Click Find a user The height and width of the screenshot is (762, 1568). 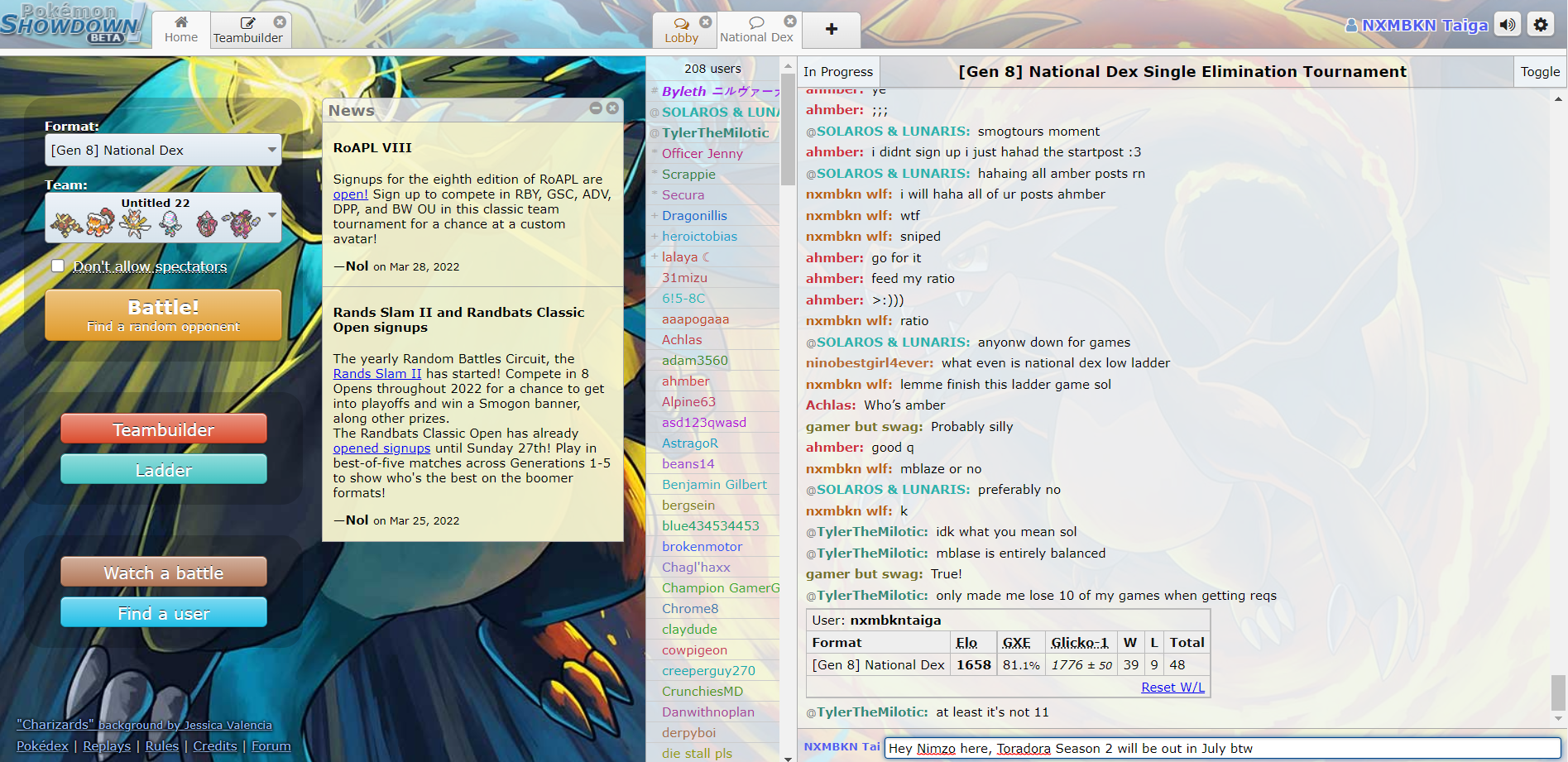click(163, 612)
